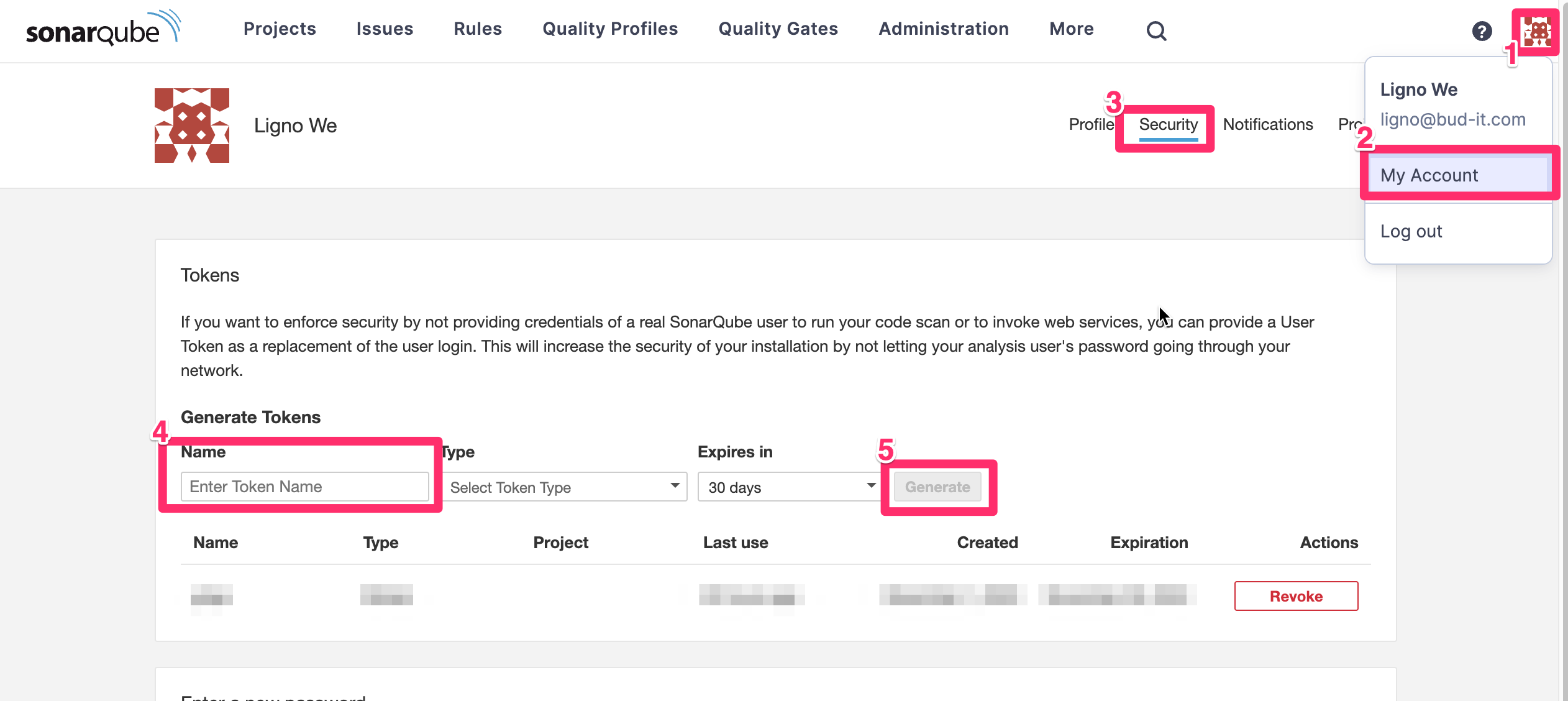Revoke the existing token

point(1296,595)
